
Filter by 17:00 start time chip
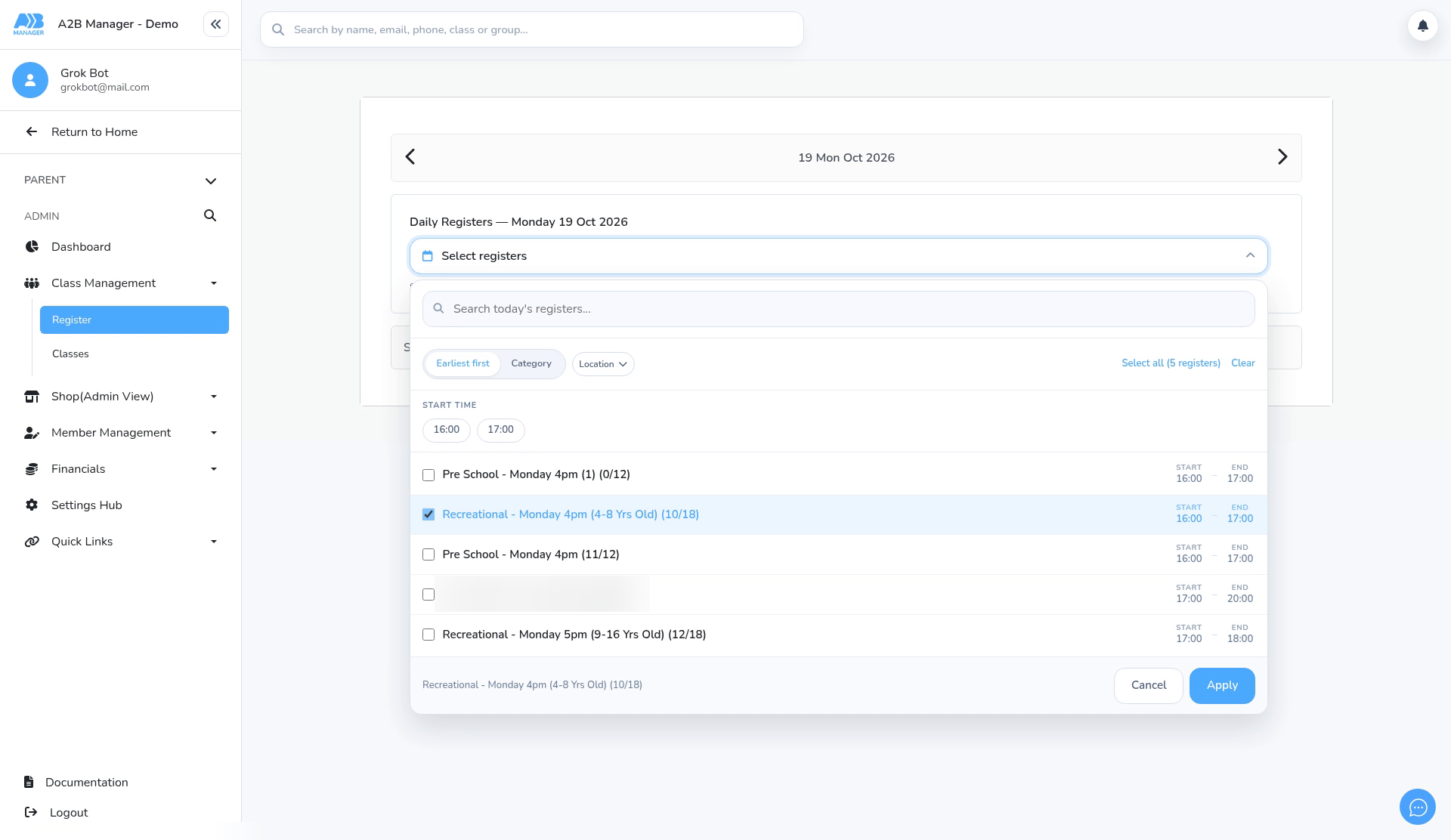coord(500,430)
